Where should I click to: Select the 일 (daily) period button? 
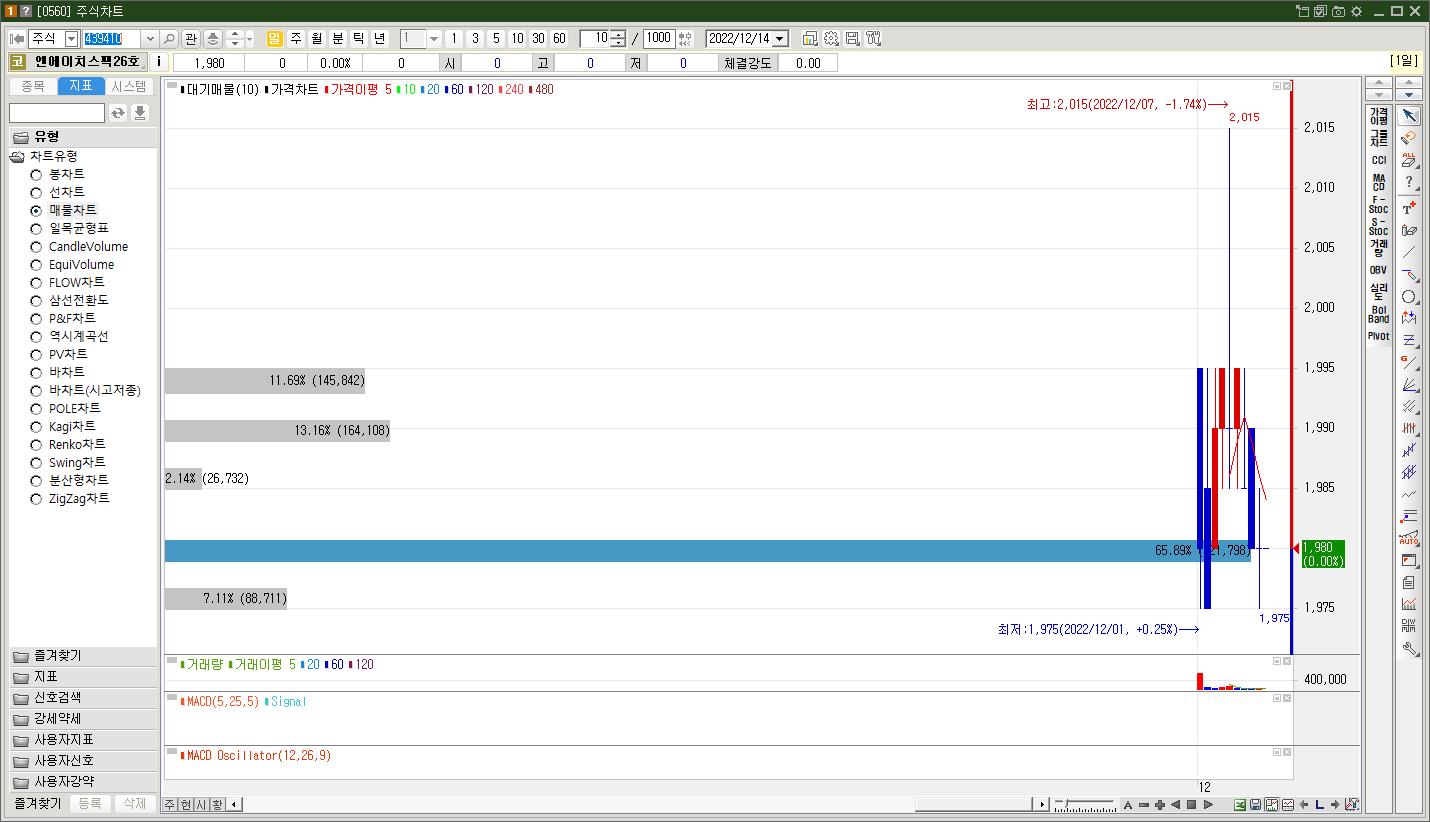[x=274, y=39]
